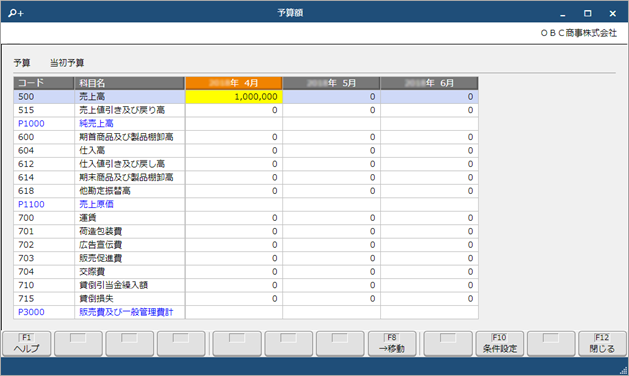Select the 広告宣伝費 account name
629x376 pixels.
100,245
